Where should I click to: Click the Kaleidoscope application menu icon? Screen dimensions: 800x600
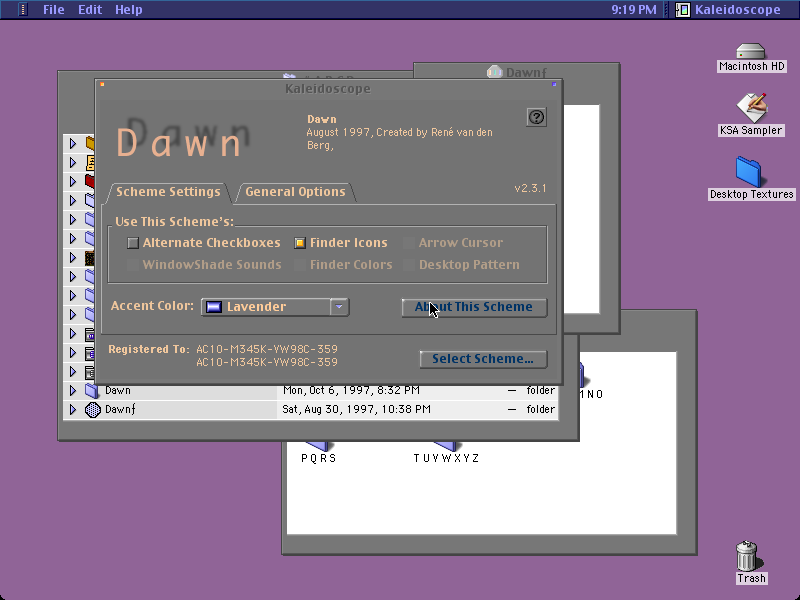coord(682,9)
